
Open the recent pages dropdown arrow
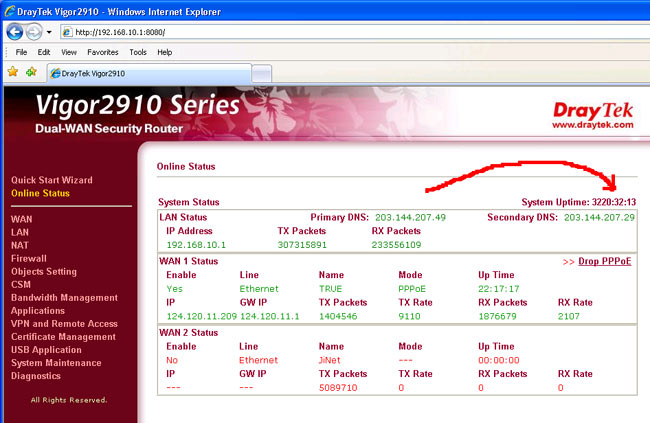click(49, 32)
